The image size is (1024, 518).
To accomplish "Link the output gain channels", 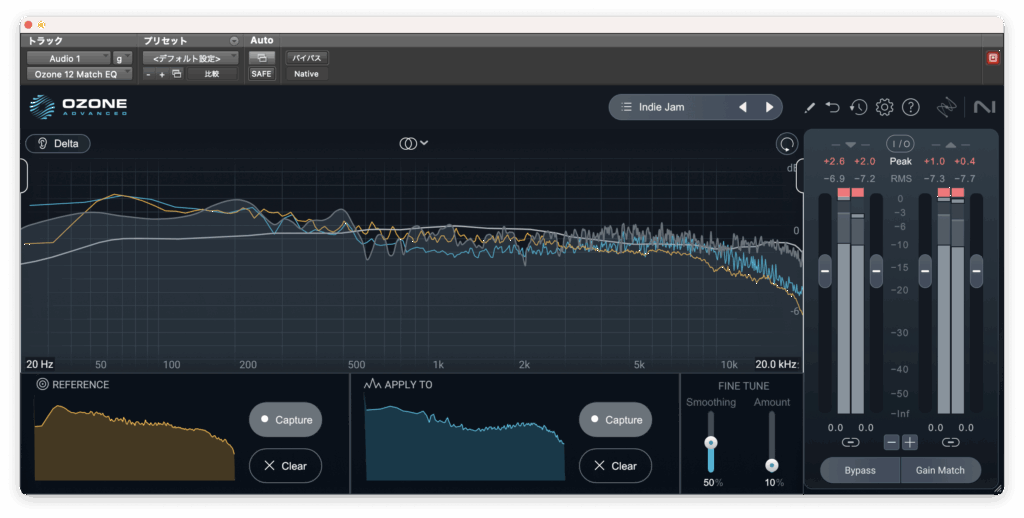I will [x=950, y=442].
